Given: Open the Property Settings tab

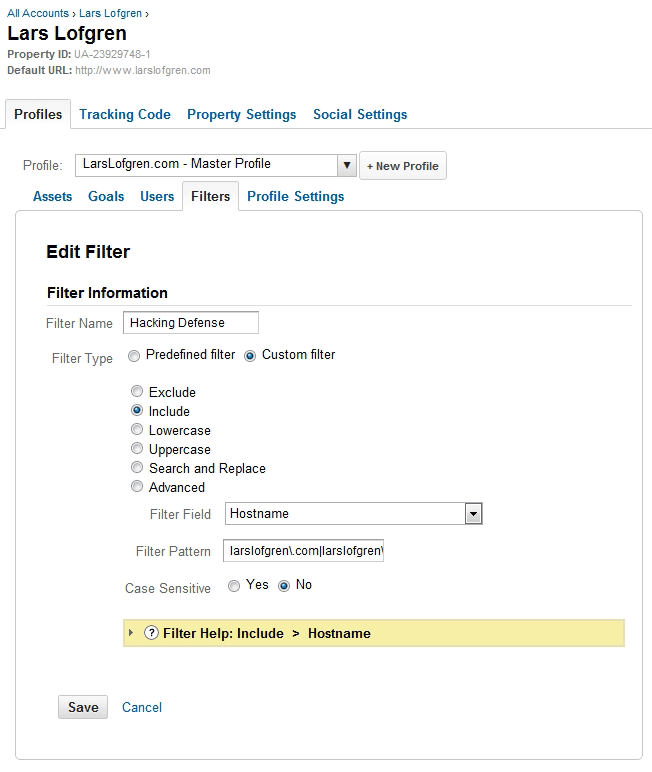Looking at the screenshot, I should pos(242,114).
